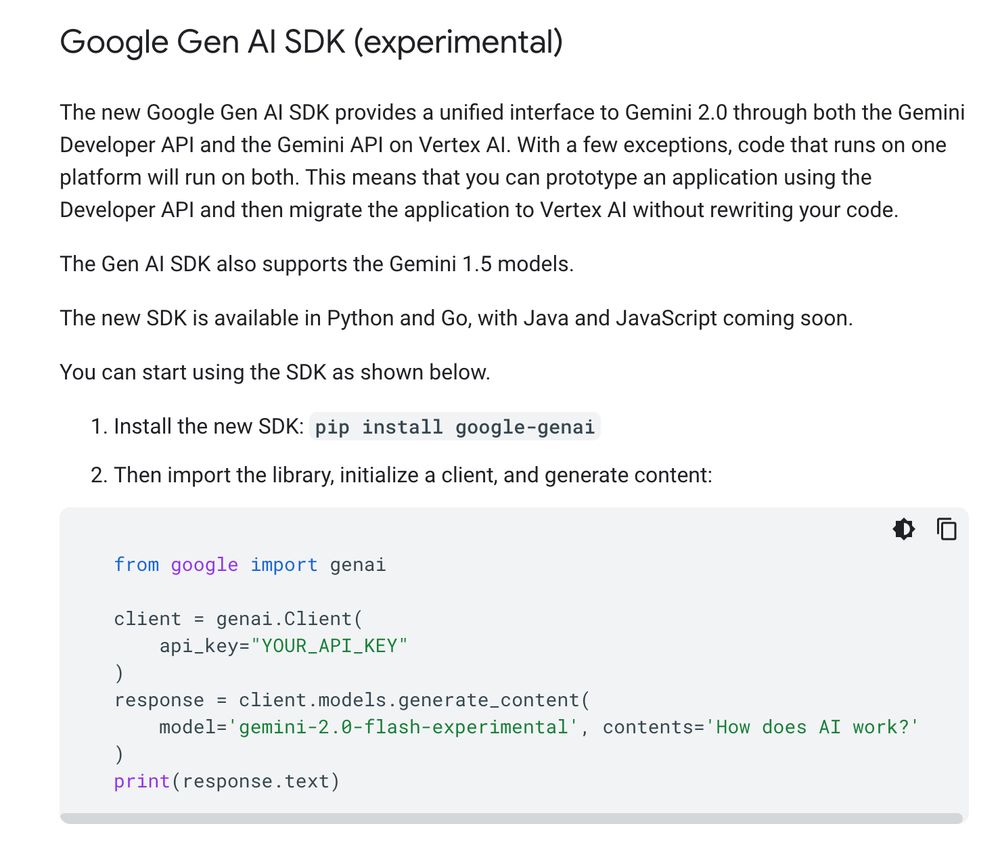This screenshot has height=855, width=1000.
Task: Click 'gemini-2.0-flash-experimental' model string
Action: (403, 727)
